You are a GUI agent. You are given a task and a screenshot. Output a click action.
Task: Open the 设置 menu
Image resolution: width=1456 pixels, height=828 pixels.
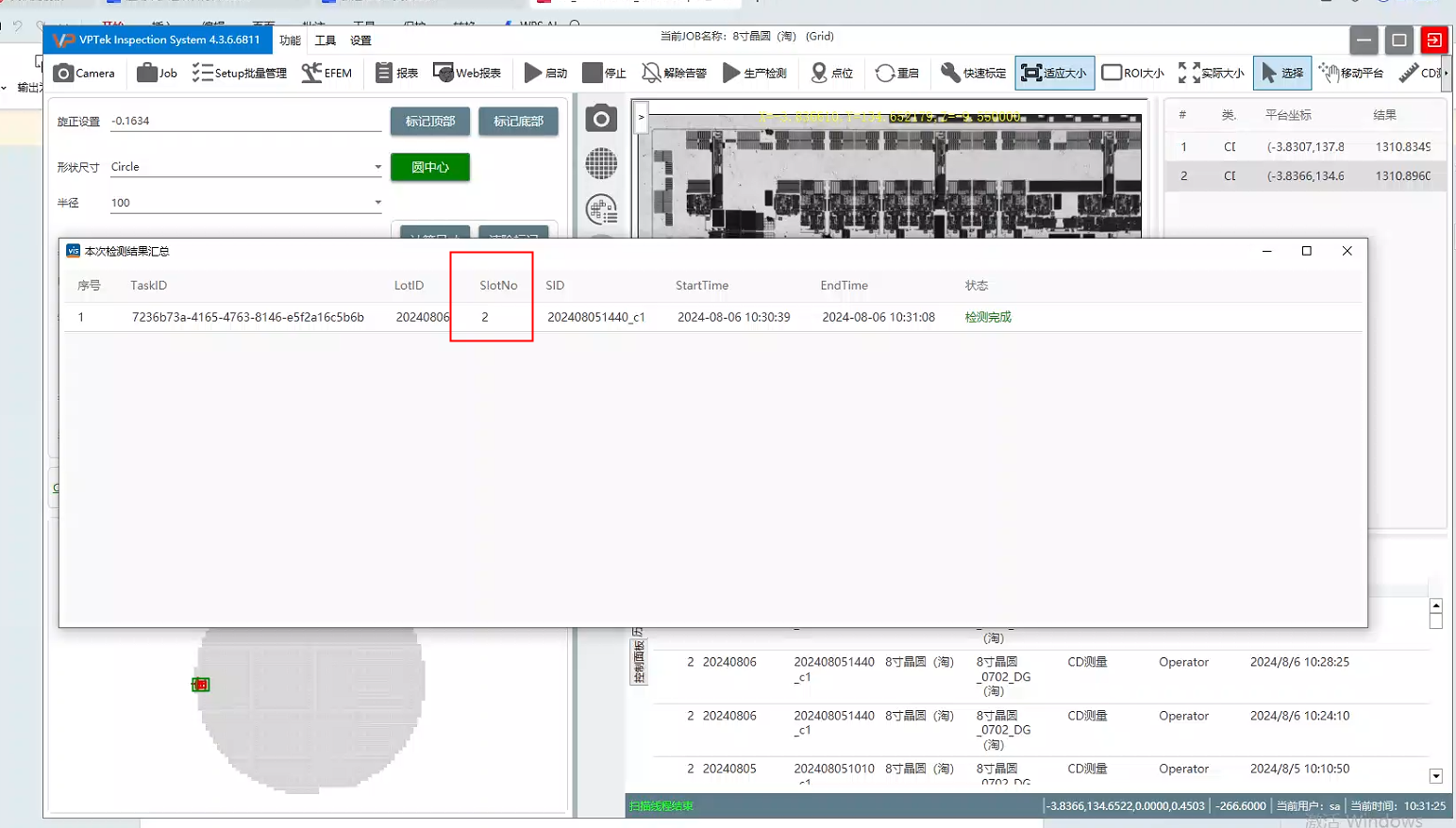coord(360,41)
